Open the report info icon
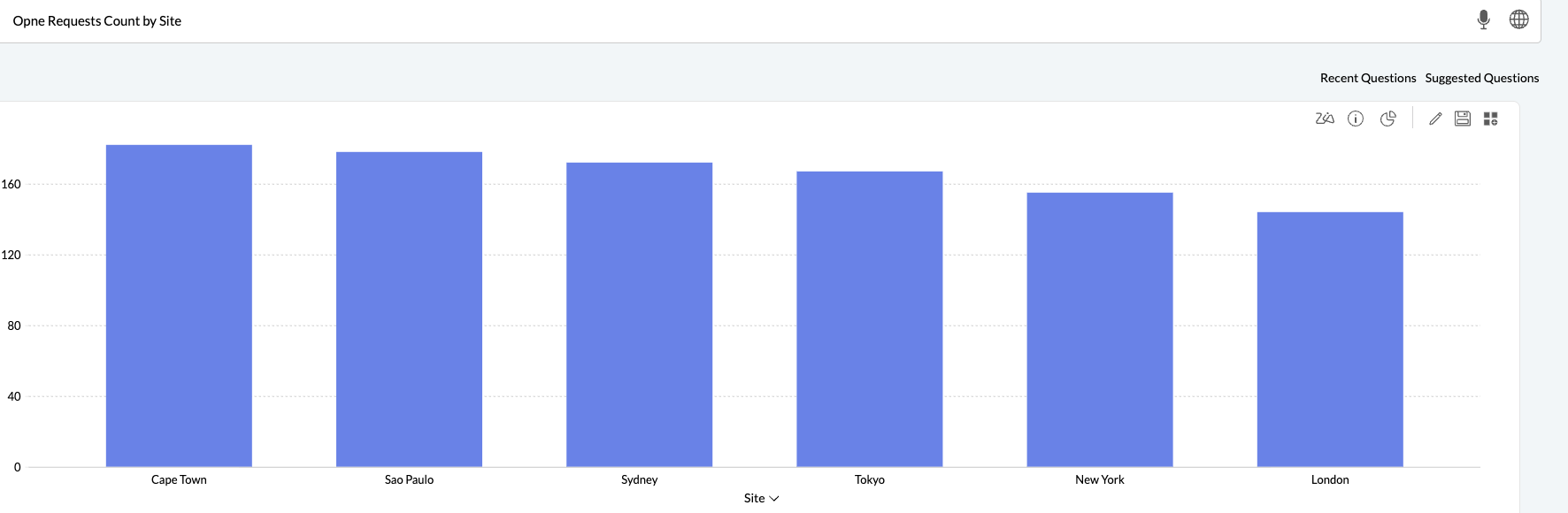Image resolution: width=1568 pixels, height=513 pixels. tap(1356, 119)
